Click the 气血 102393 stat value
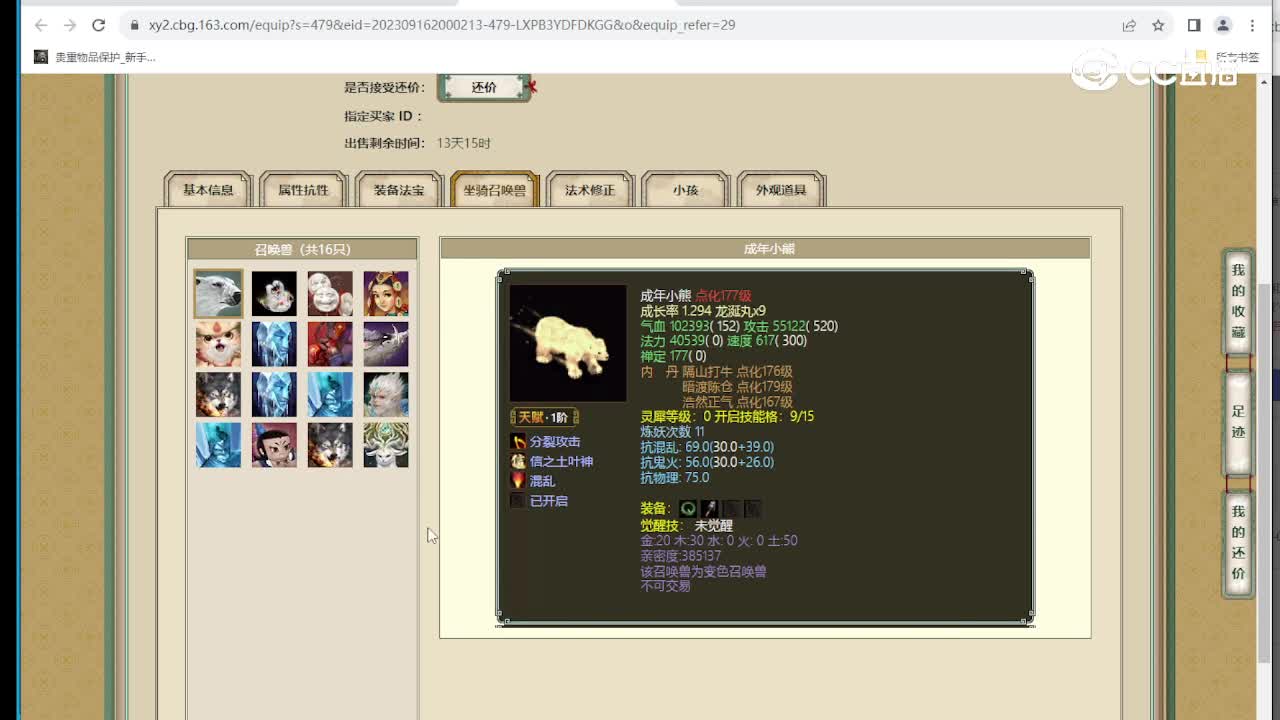Viewport: 1280px width, 720px height. 690,326
